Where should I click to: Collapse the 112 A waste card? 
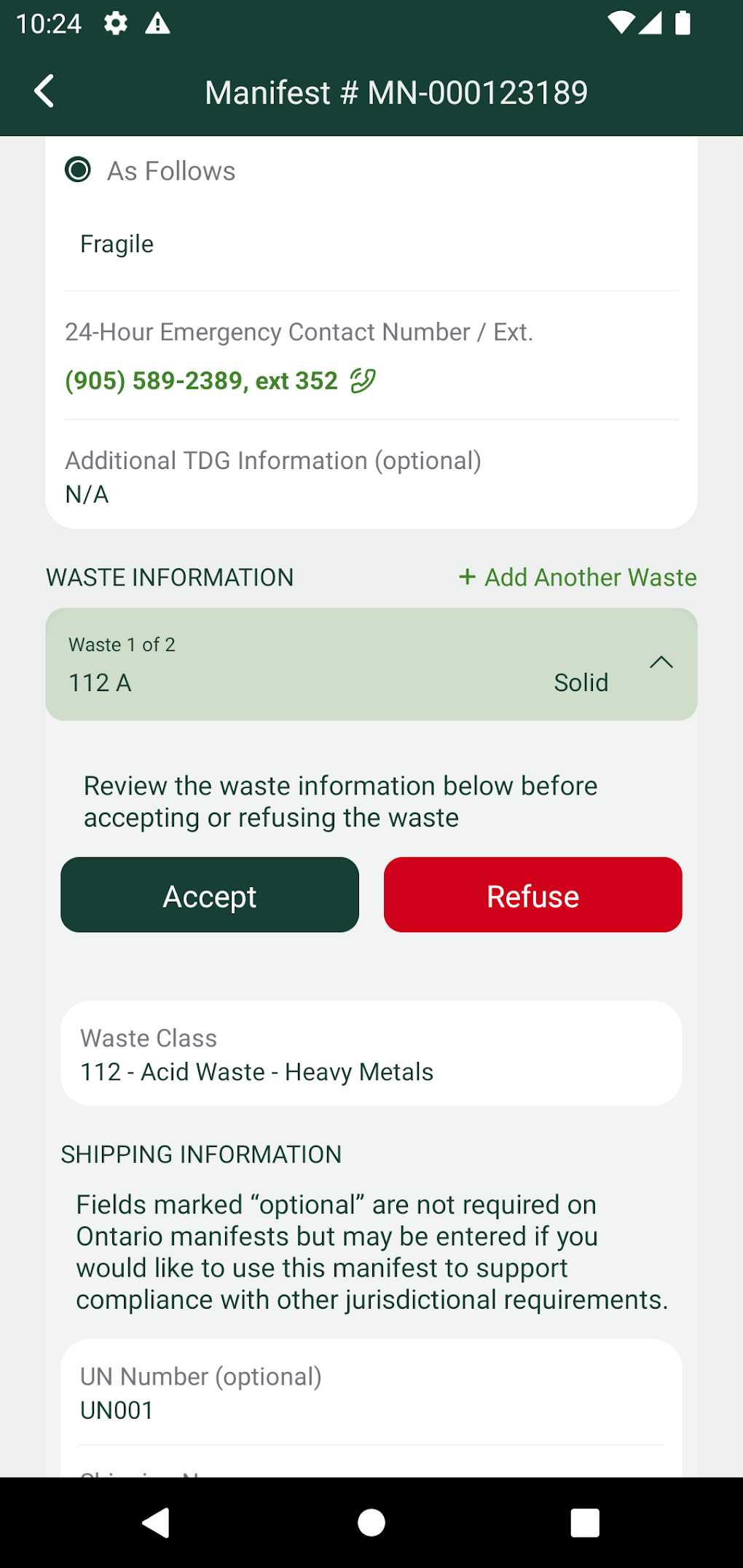350,664
